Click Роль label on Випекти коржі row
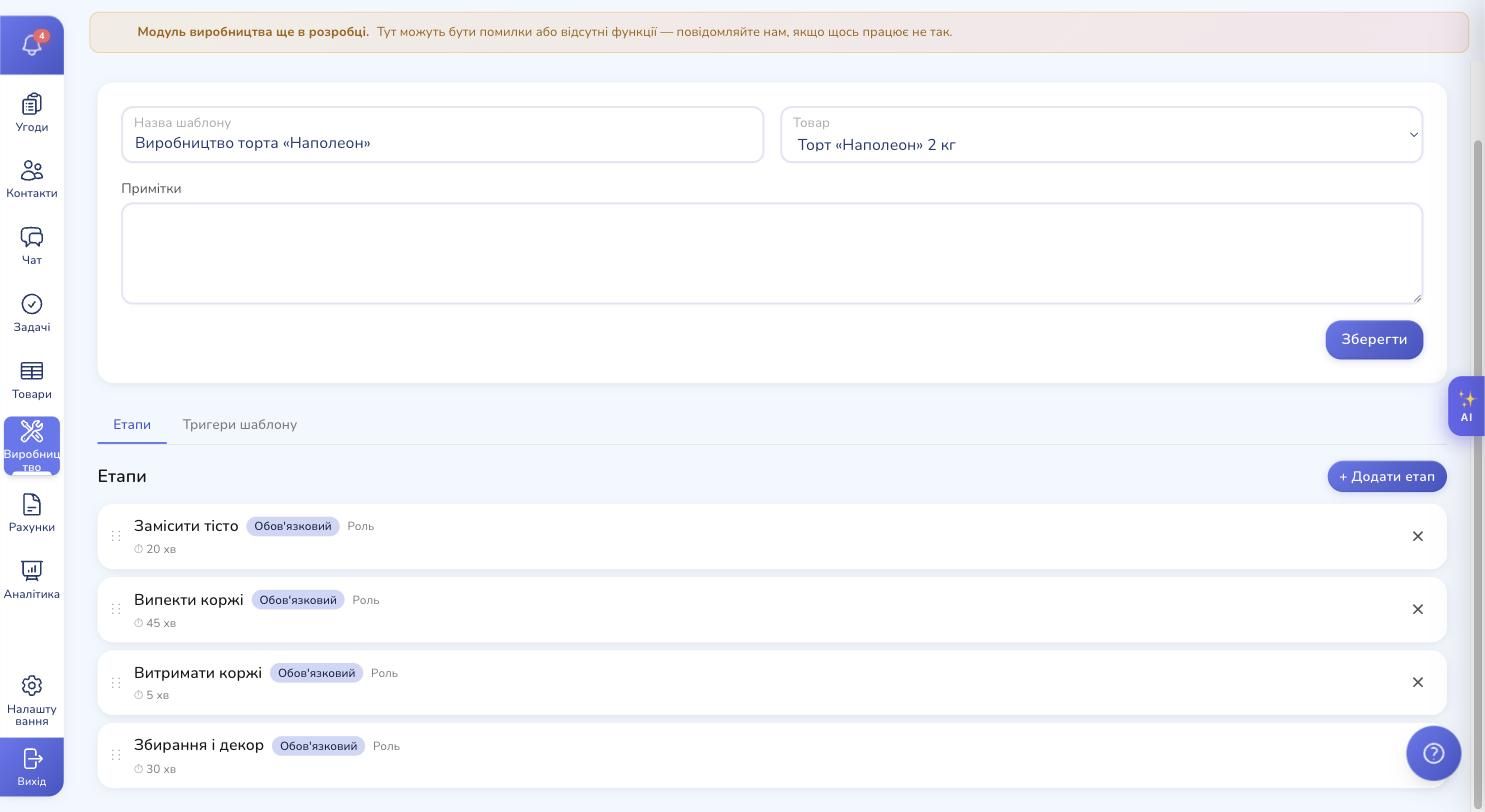The width and height of the screenshot is (1485, 812). click(x=366, y=600)
